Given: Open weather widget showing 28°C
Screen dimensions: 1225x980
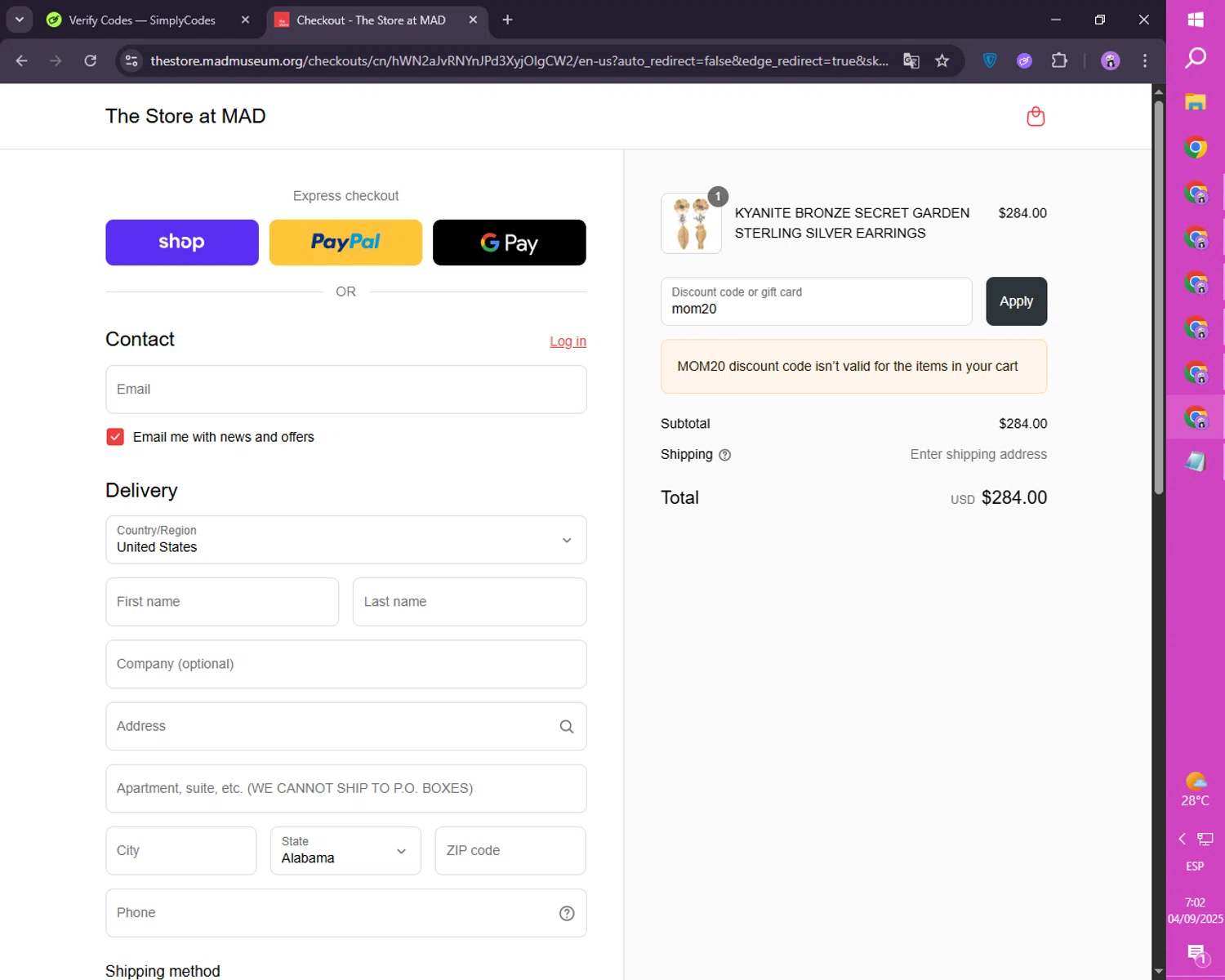Looking at the screenshot, I should (x=1196, y=790).
